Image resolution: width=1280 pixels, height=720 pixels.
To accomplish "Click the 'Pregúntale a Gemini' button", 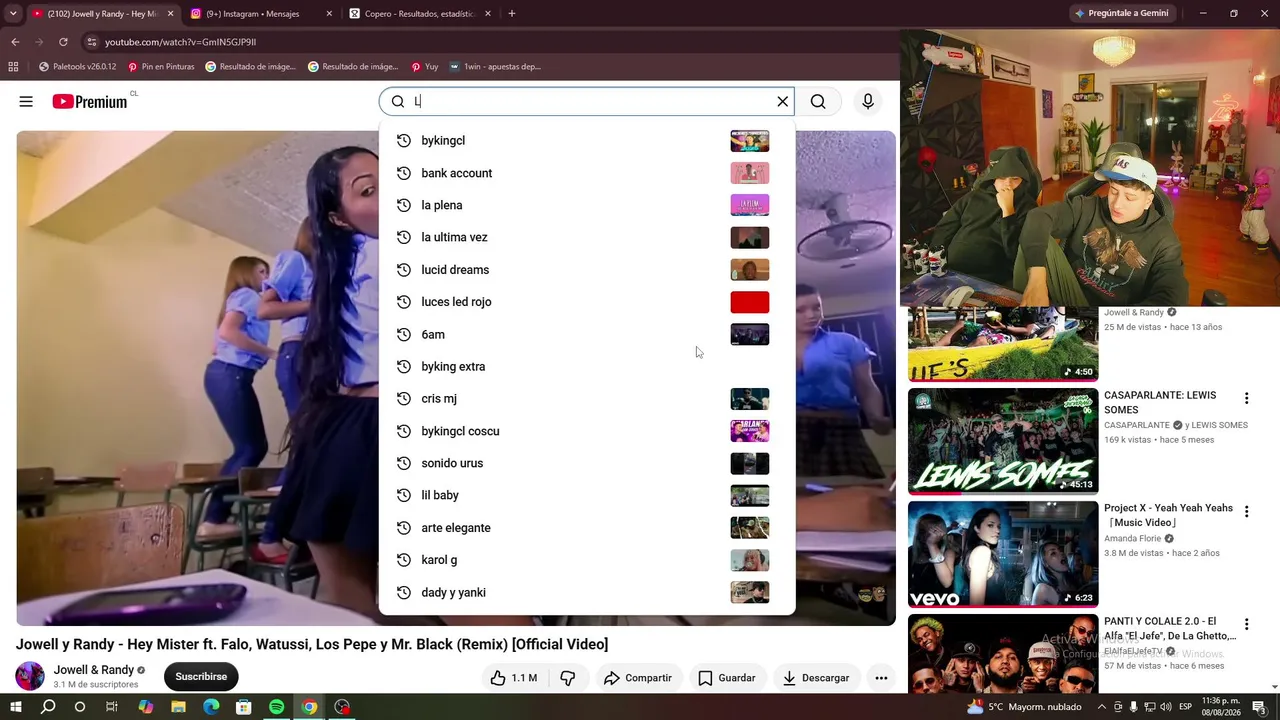I will click(x=1121, y=13).
